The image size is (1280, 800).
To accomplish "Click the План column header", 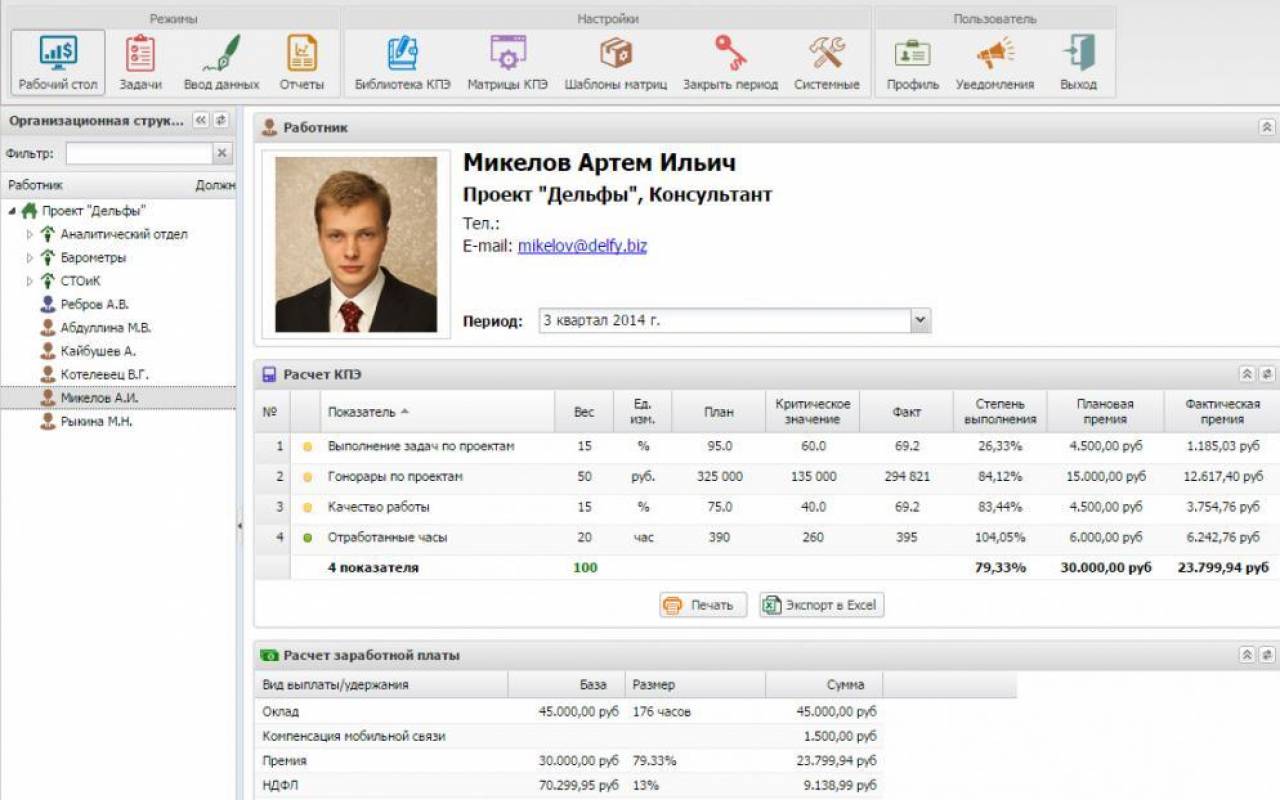I will 718,411.
